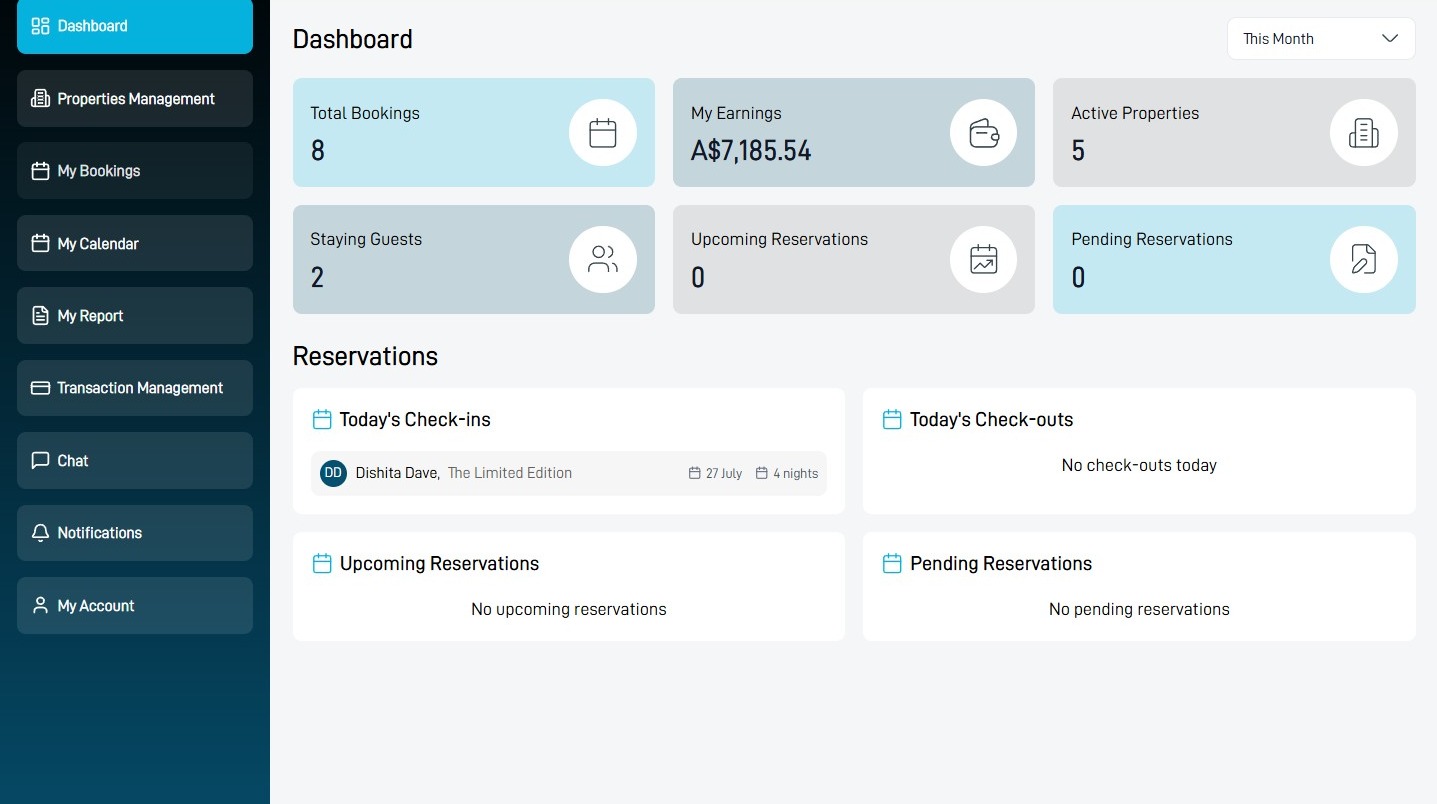Image resolution: width=1437 pixels, height=804 pixels.
Task: Click the calendar icon before 27 July
Action: [x=695, y=473]
